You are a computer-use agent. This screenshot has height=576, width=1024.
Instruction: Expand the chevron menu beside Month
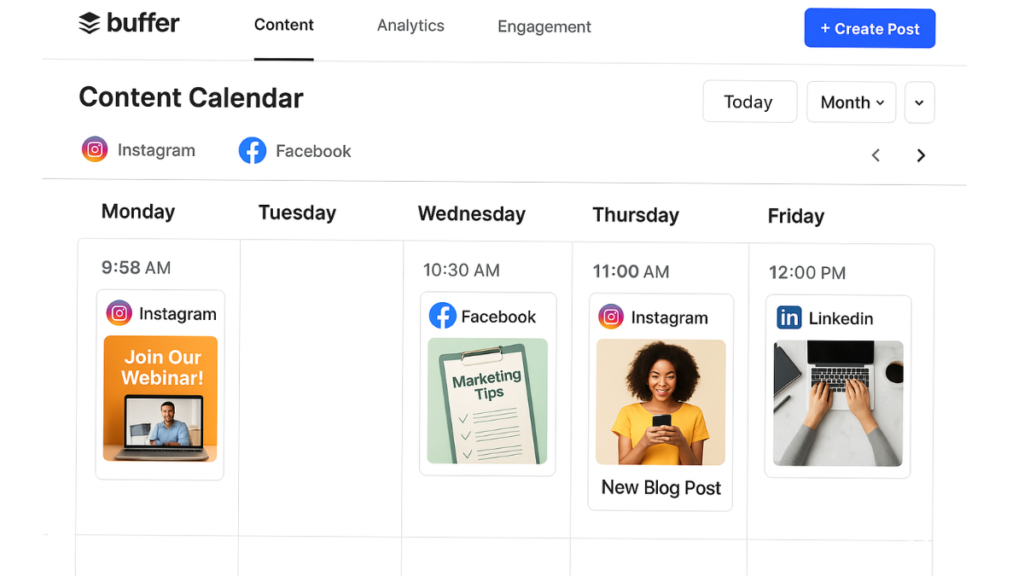[920, 103]
